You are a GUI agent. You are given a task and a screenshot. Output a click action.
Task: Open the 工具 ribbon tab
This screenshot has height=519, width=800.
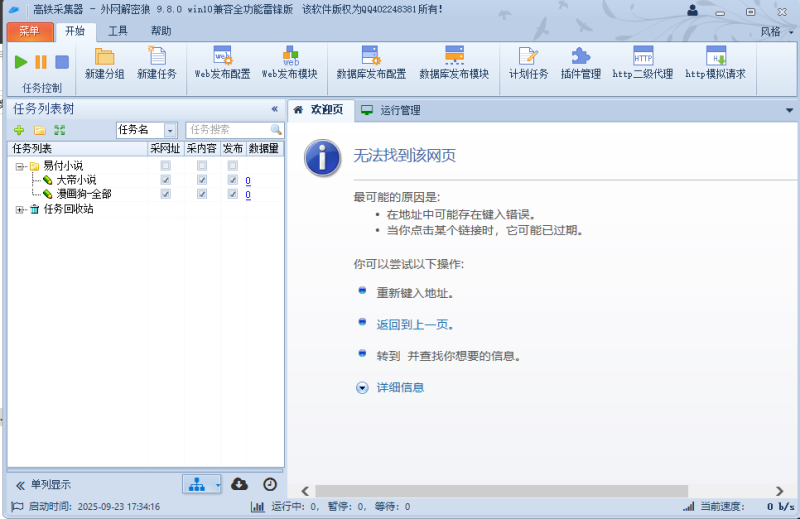(x=117, y=31)
